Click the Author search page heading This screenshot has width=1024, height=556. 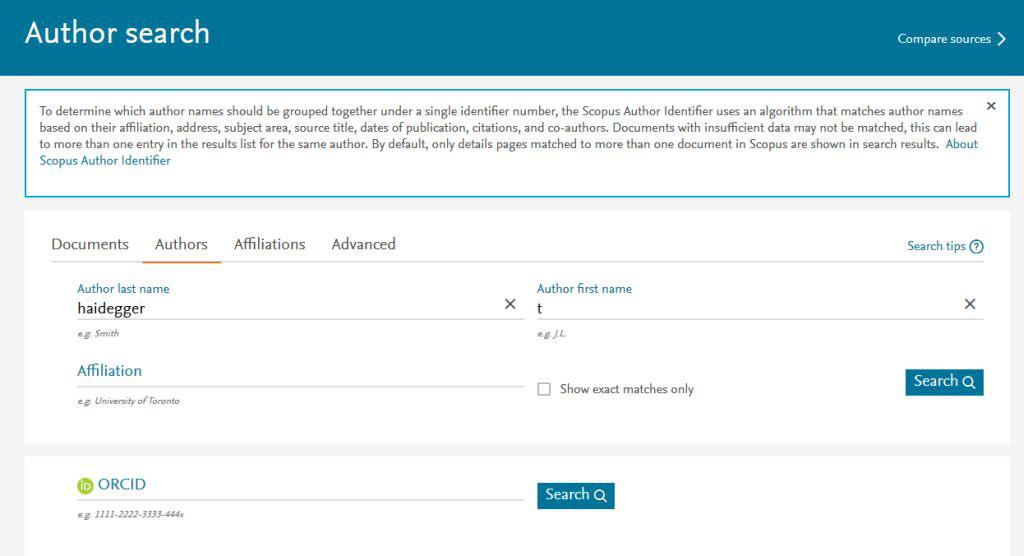(x=118, y=33)
